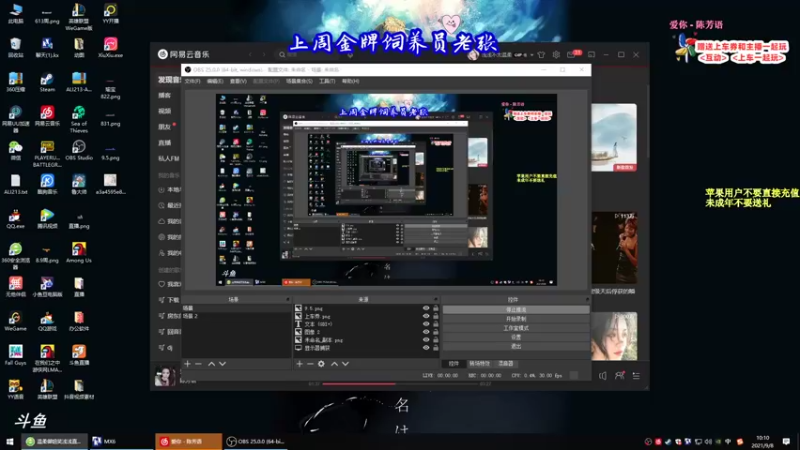Viewport: 800px width, 450px height.
Task: Lock the 文本 (GDI+) source in OBS
Action: 436,324
